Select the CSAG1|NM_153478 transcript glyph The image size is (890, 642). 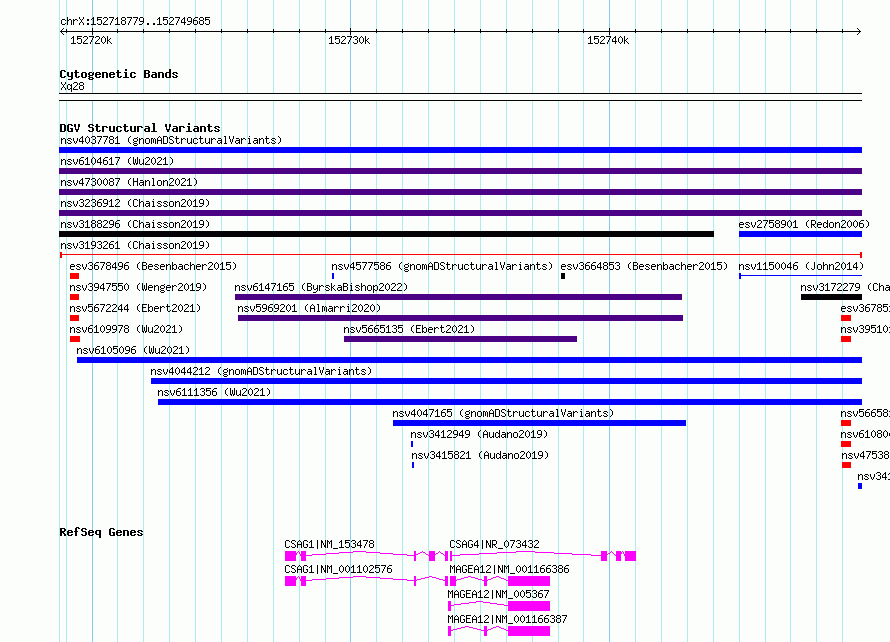tap(365, 556)
